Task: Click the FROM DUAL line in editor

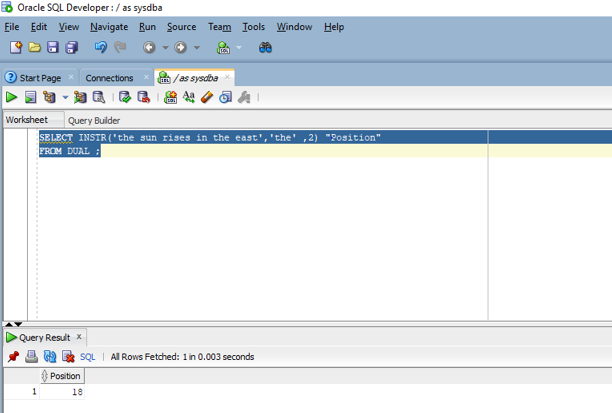Action: click(69, 151)
